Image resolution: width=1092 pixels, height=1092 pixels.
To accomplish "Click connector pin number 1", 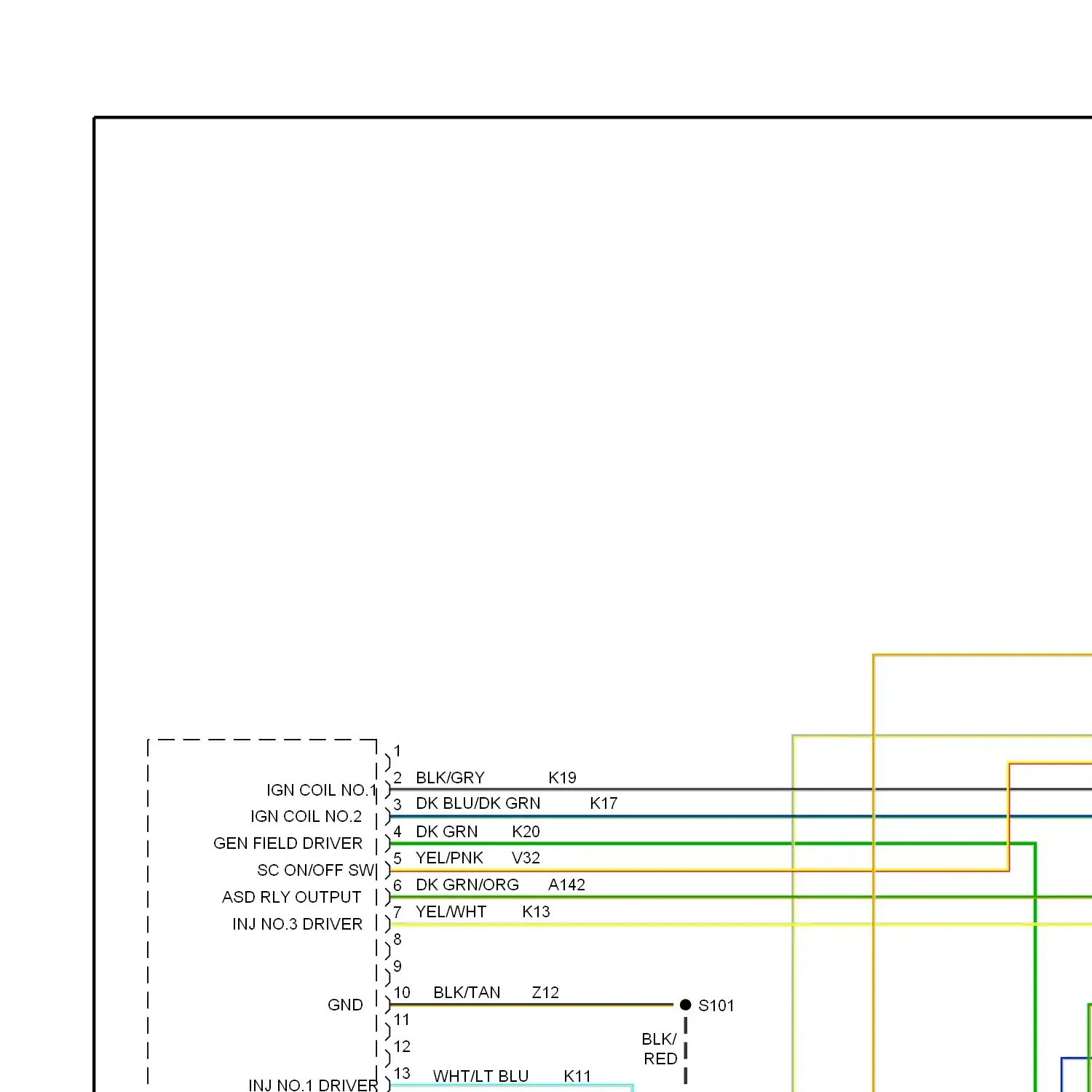I will pos(397,751).
